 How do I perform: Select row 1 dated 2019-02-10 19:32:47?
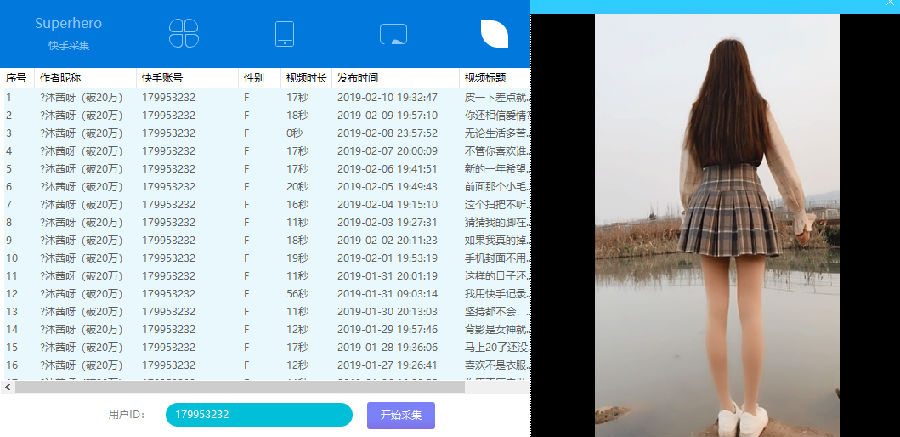tap(266, 98)
